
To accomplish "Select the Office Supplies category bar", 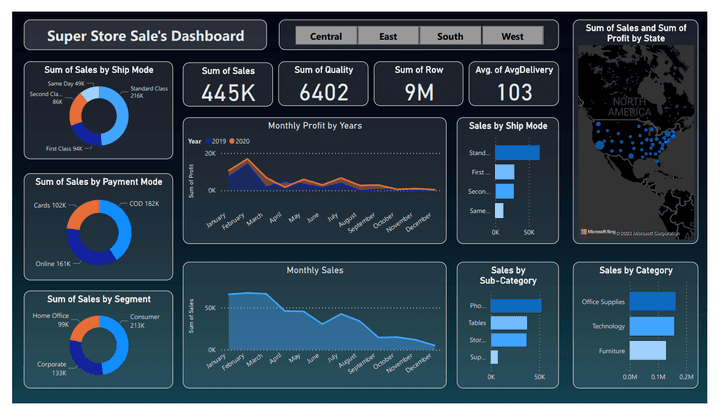I will click(652, 301).
